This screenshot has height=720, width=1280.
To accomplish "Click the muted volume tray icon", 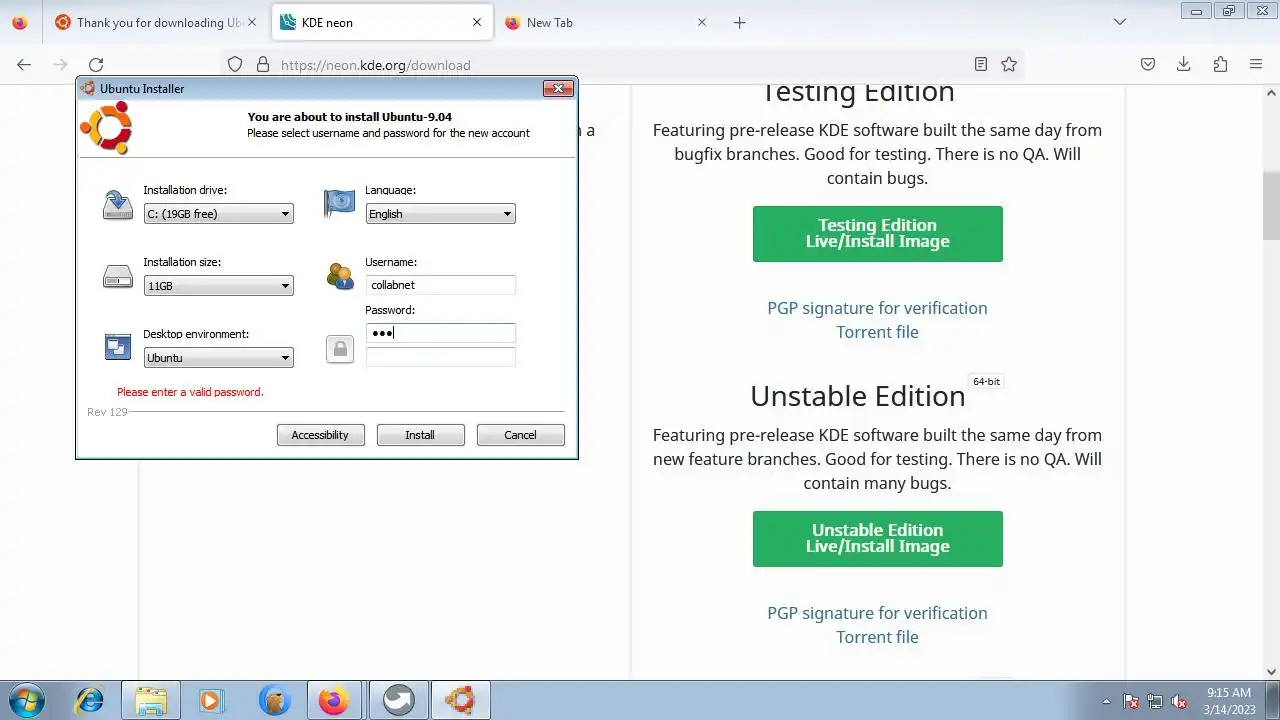I will pyautogui.click(x=1179, y=701).
